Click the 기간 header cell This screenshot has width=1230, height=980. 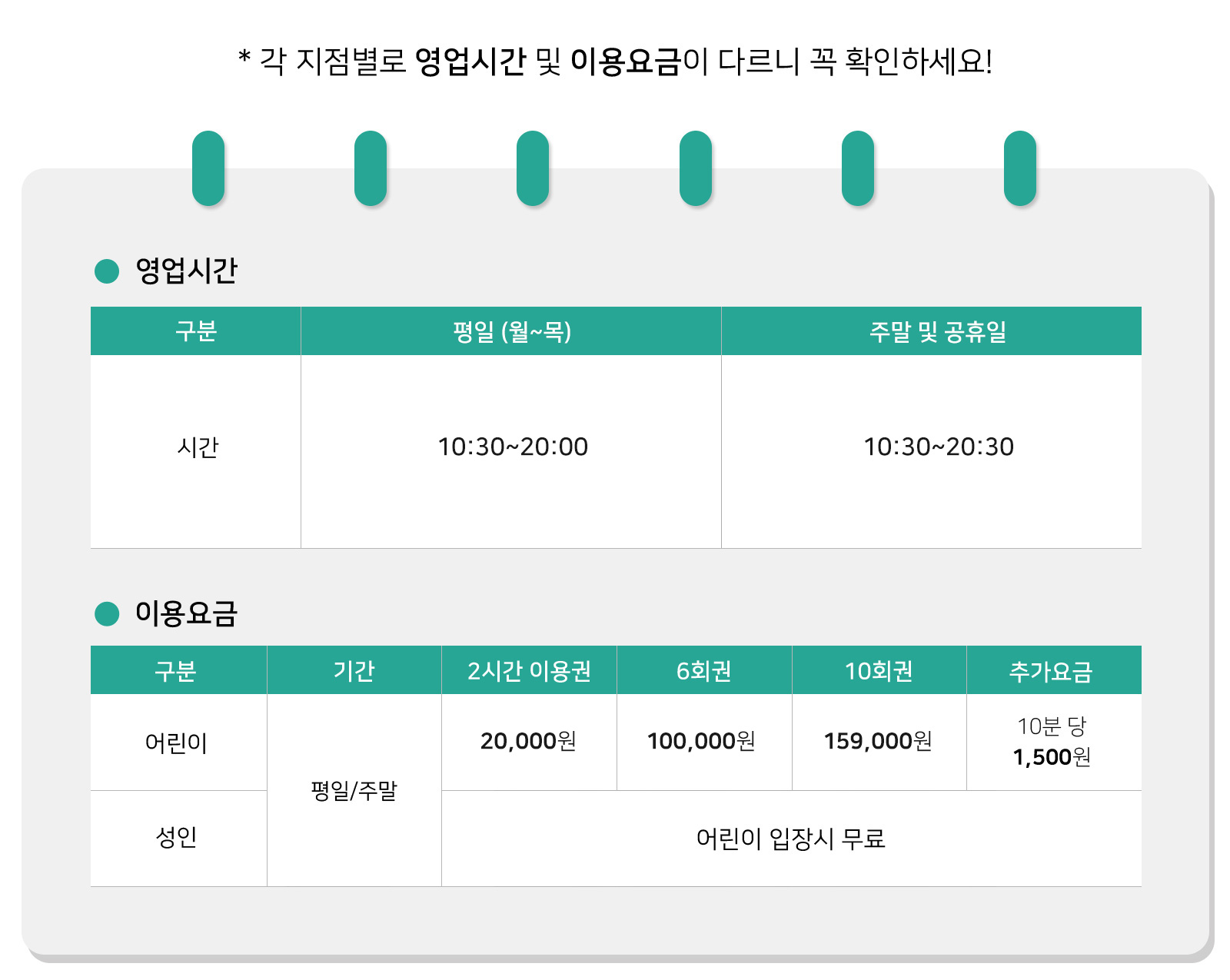tap(354, 671)
